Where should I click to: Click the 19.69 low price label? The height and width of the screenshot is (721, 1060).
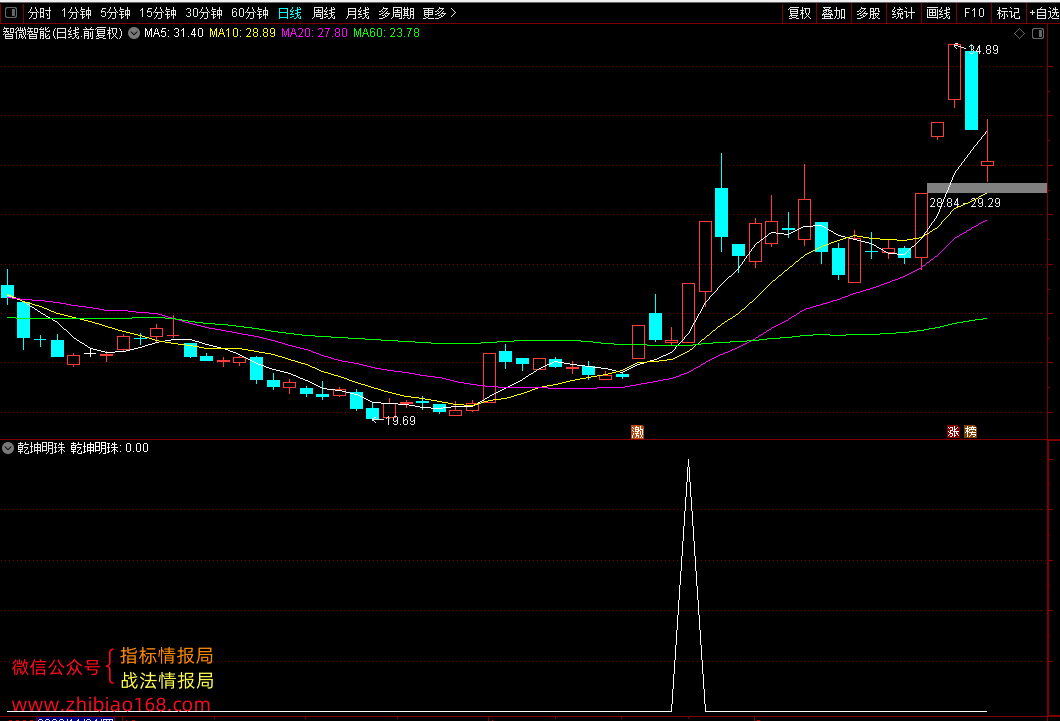[400, 421]
